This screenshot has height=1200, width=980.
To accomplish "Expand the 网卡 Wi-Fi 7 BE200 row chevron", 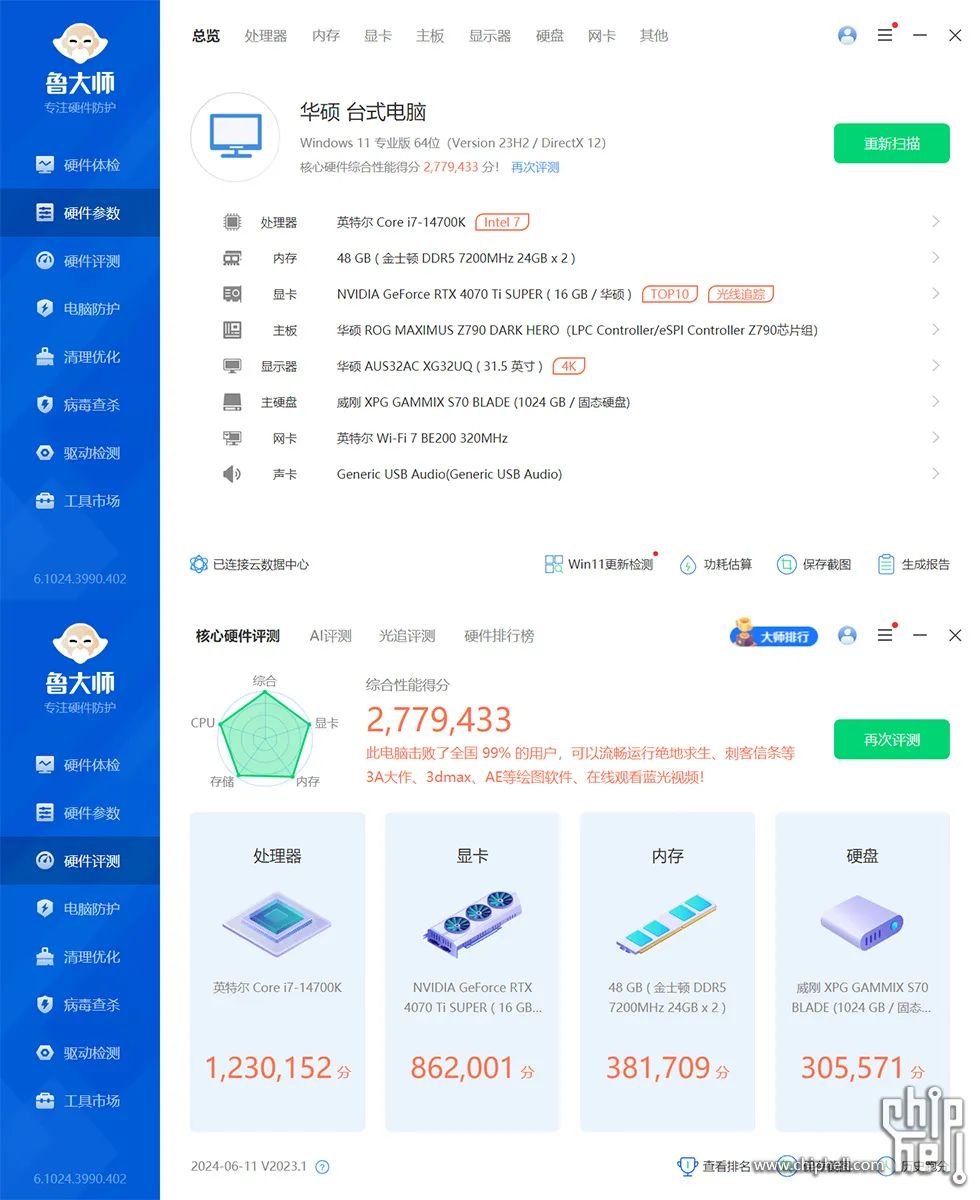I will pos(936,438).
